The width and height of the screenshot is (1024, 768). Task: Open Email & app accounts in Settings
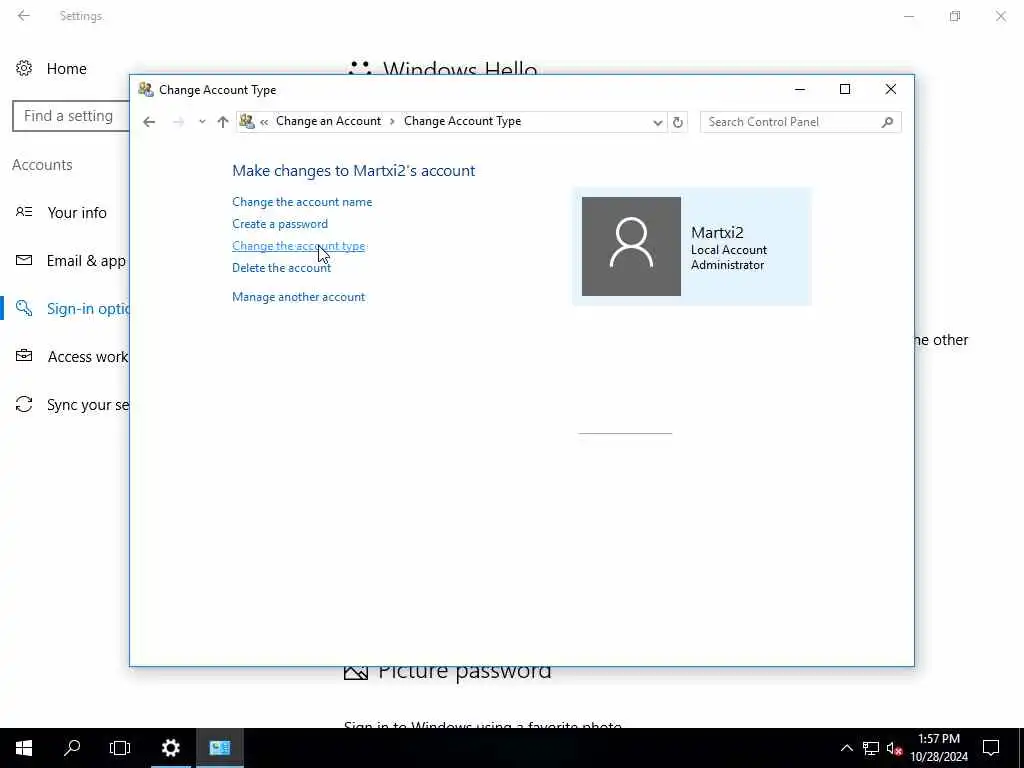(x=86, y=261)
